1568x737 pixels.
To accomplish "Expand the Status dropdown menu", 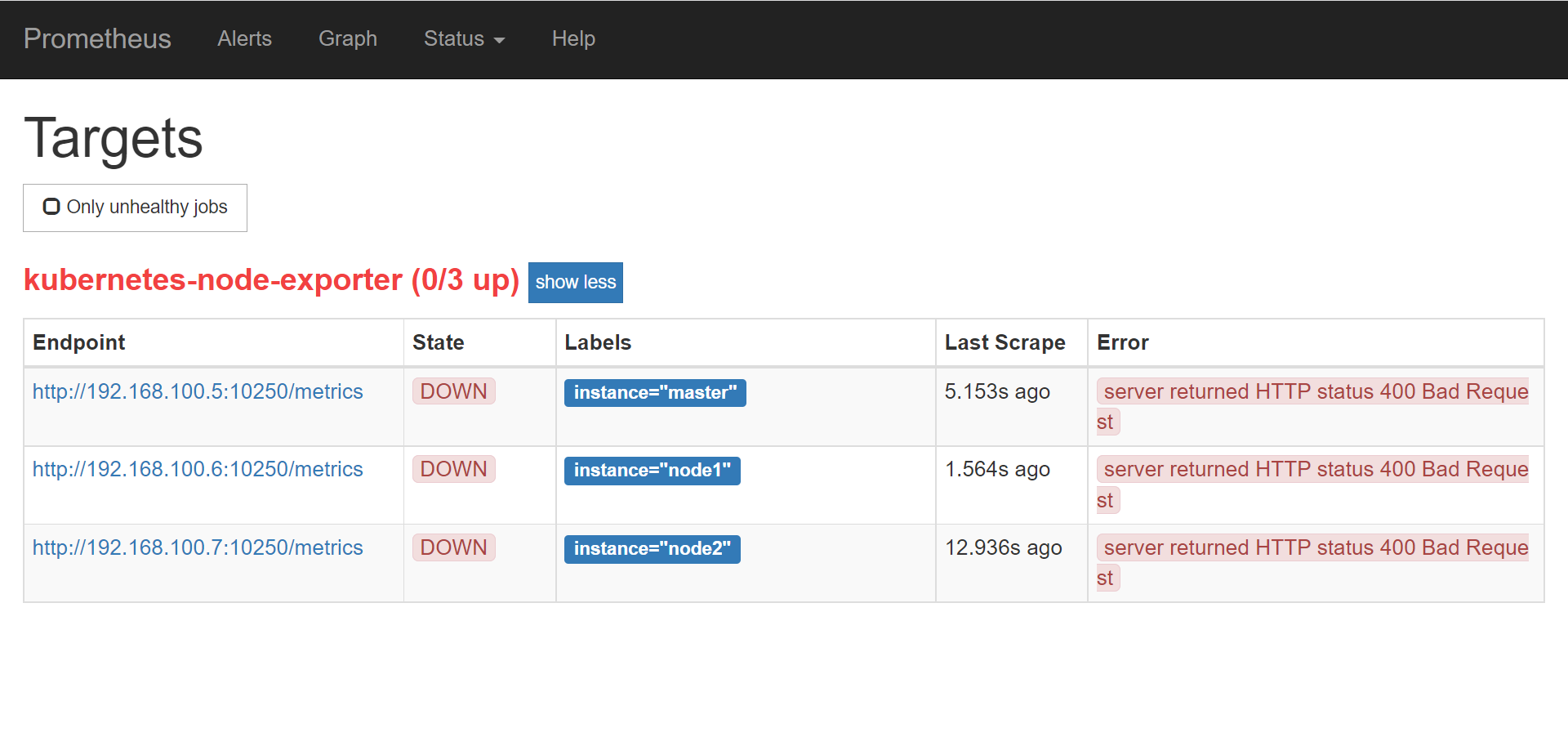I will (464, 38).
